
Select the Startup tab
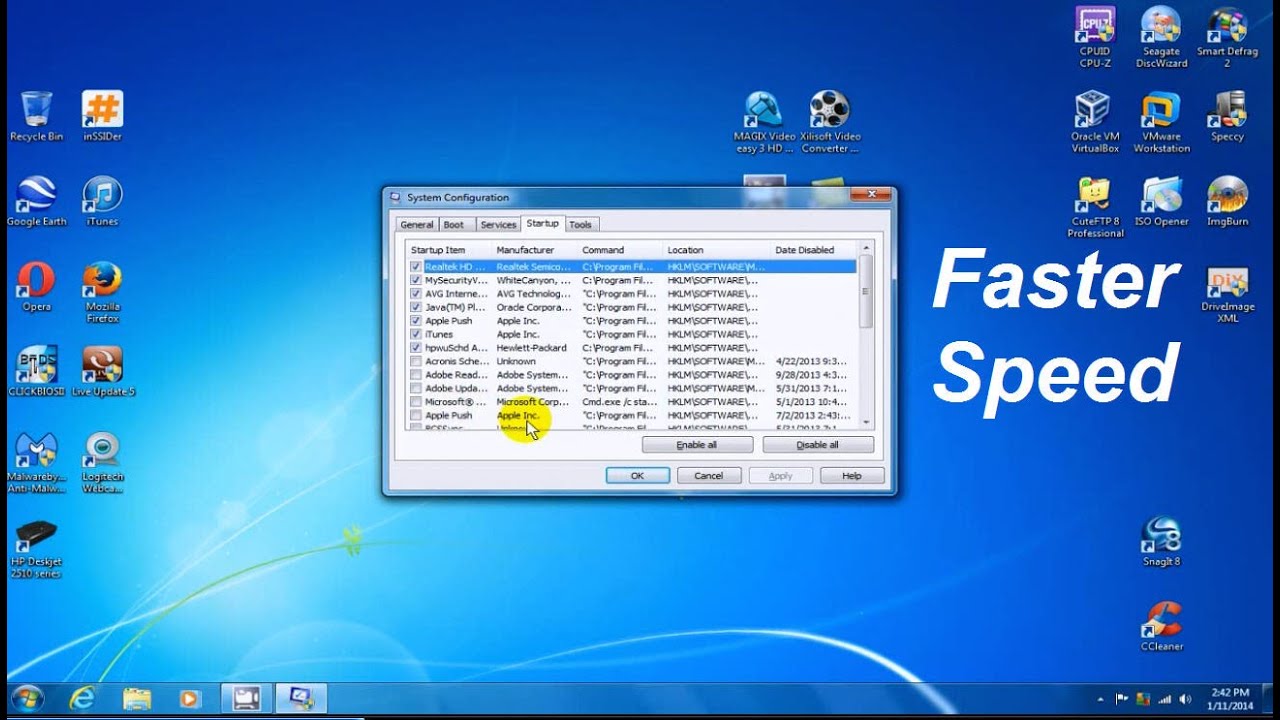543,223
